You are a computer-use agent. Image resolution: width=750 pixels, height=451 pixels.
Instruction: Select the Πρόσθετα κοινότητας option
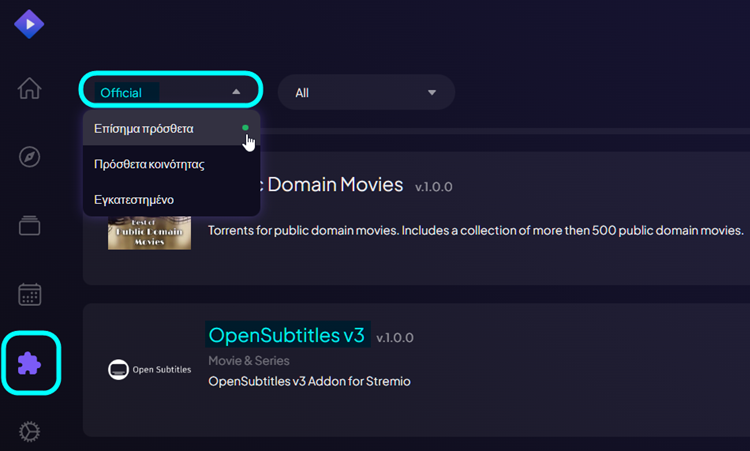click(149, 164)
